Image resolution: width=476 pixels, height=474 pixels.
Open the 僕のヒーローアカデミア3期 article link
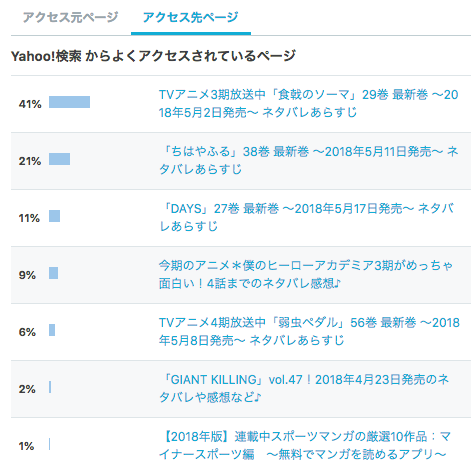point(306,274)
